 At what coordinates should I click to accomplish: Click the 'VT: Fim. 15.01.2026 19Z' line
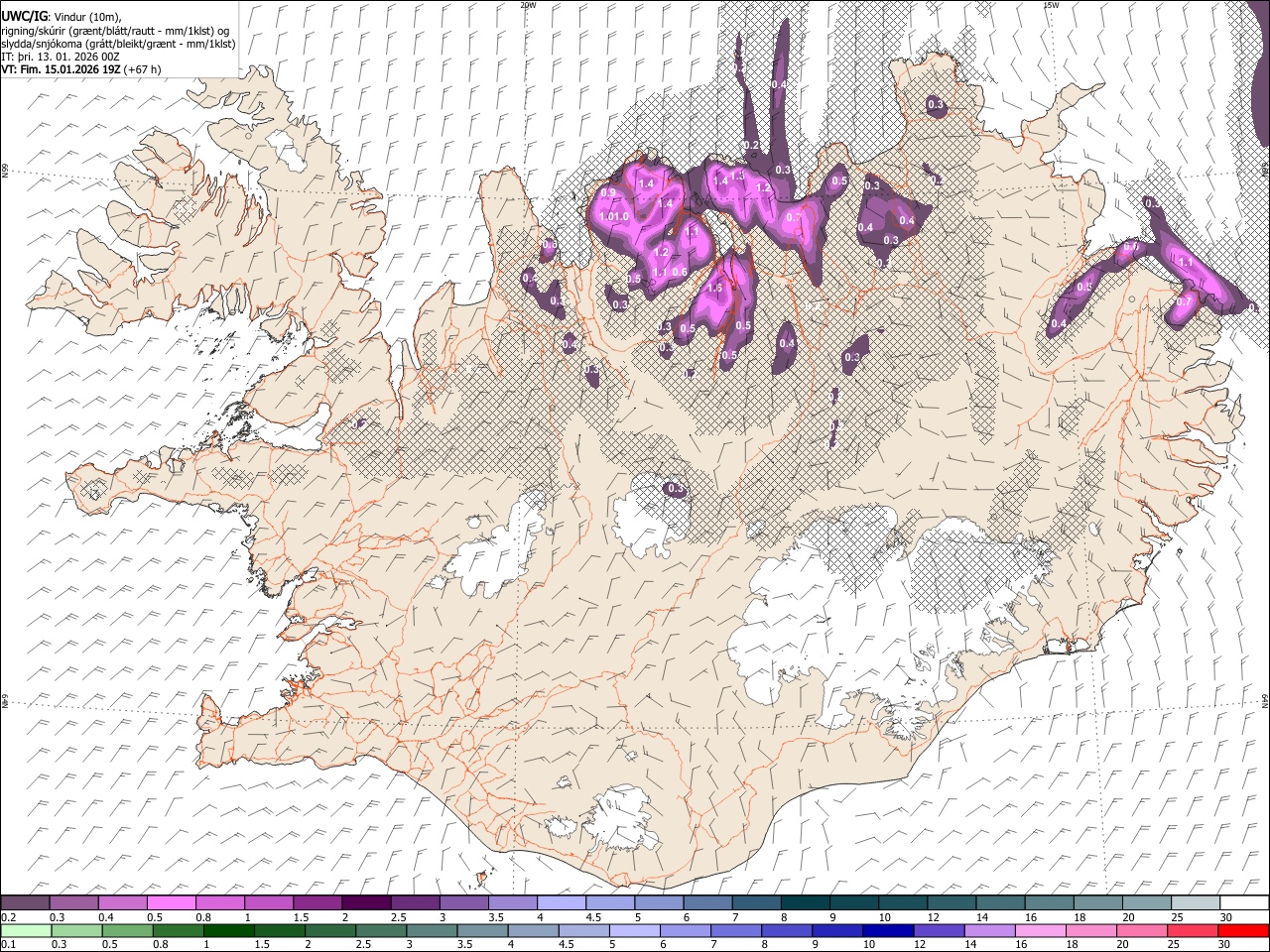pos(62,69)
